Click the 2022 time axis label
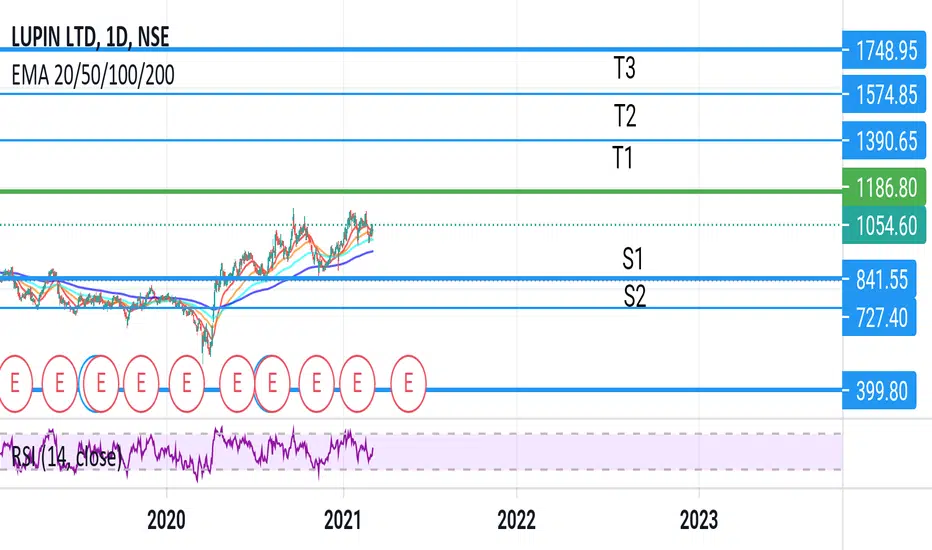932x550 pixels. pos(516,520)
